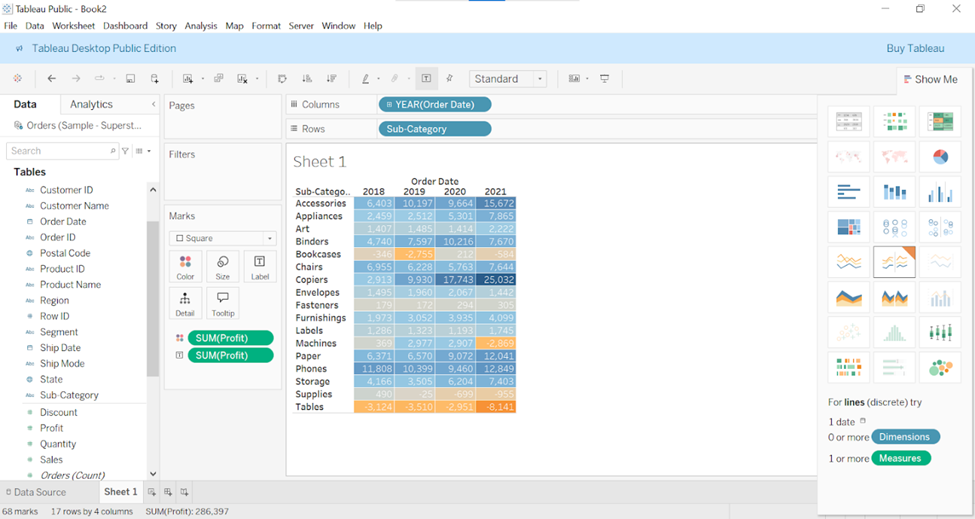
Task: Click the Show/Hide Cards toolbar icon
Action: tap(575, 78)
